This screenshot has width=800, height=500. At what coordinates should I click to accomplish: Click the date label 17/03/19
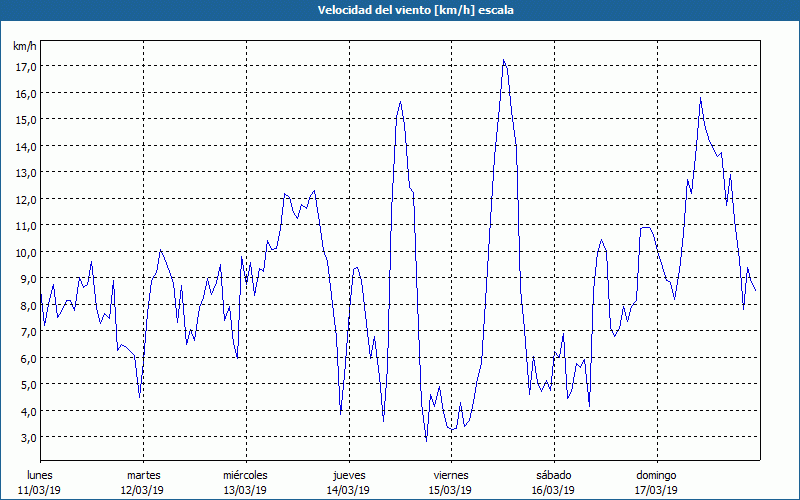(657, 490)
